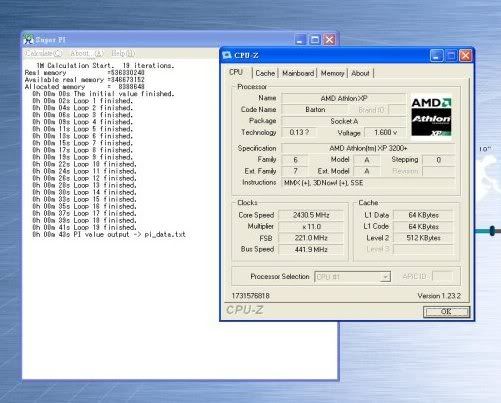Click the Name field AMD Athlon XP

(344, 98)
